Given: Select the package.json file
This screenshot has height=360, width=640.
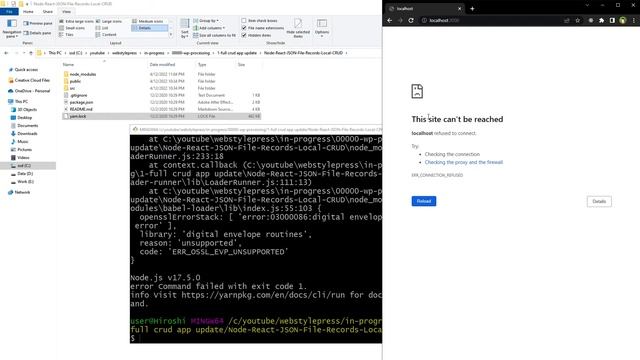Looking at the screenshot, I should [x=81, y=102].
